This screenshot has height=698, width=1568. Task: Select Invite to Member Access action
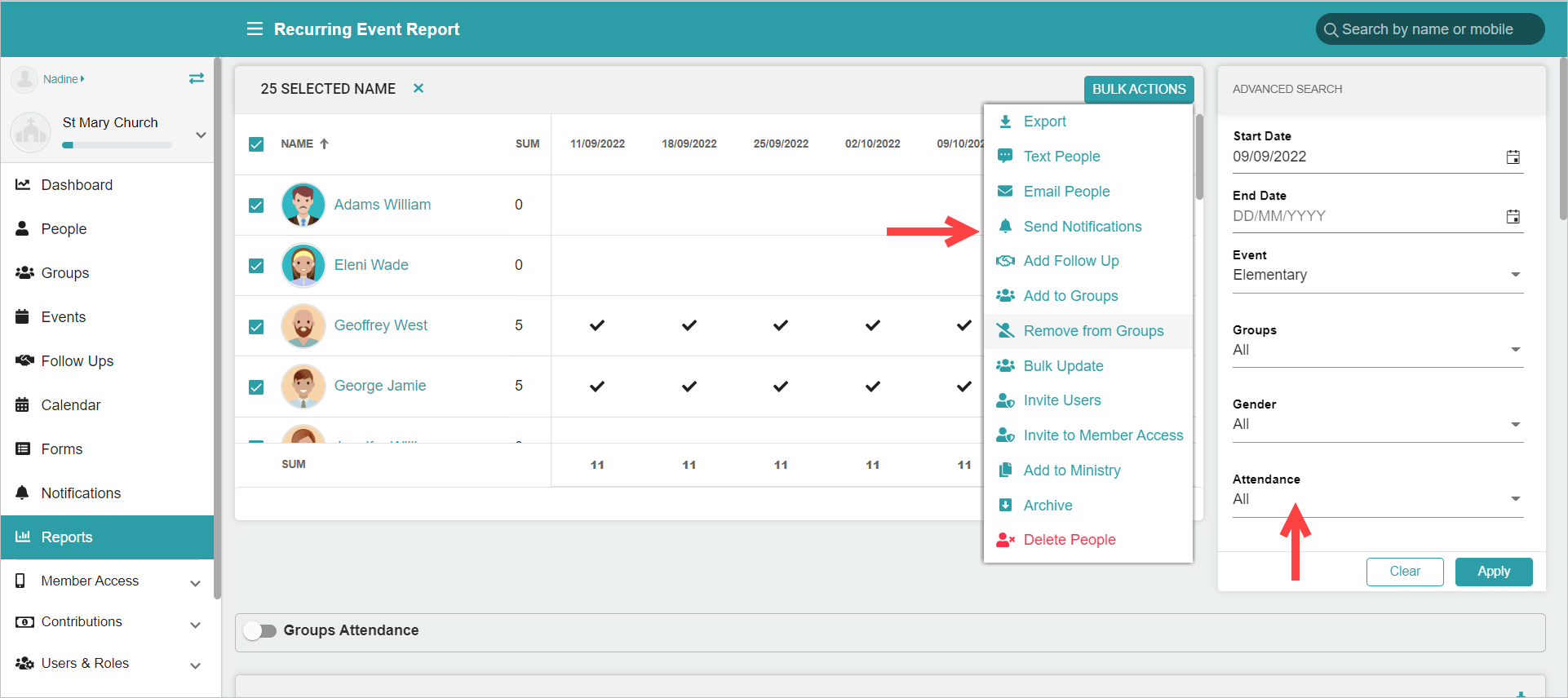coord(1088,435)
